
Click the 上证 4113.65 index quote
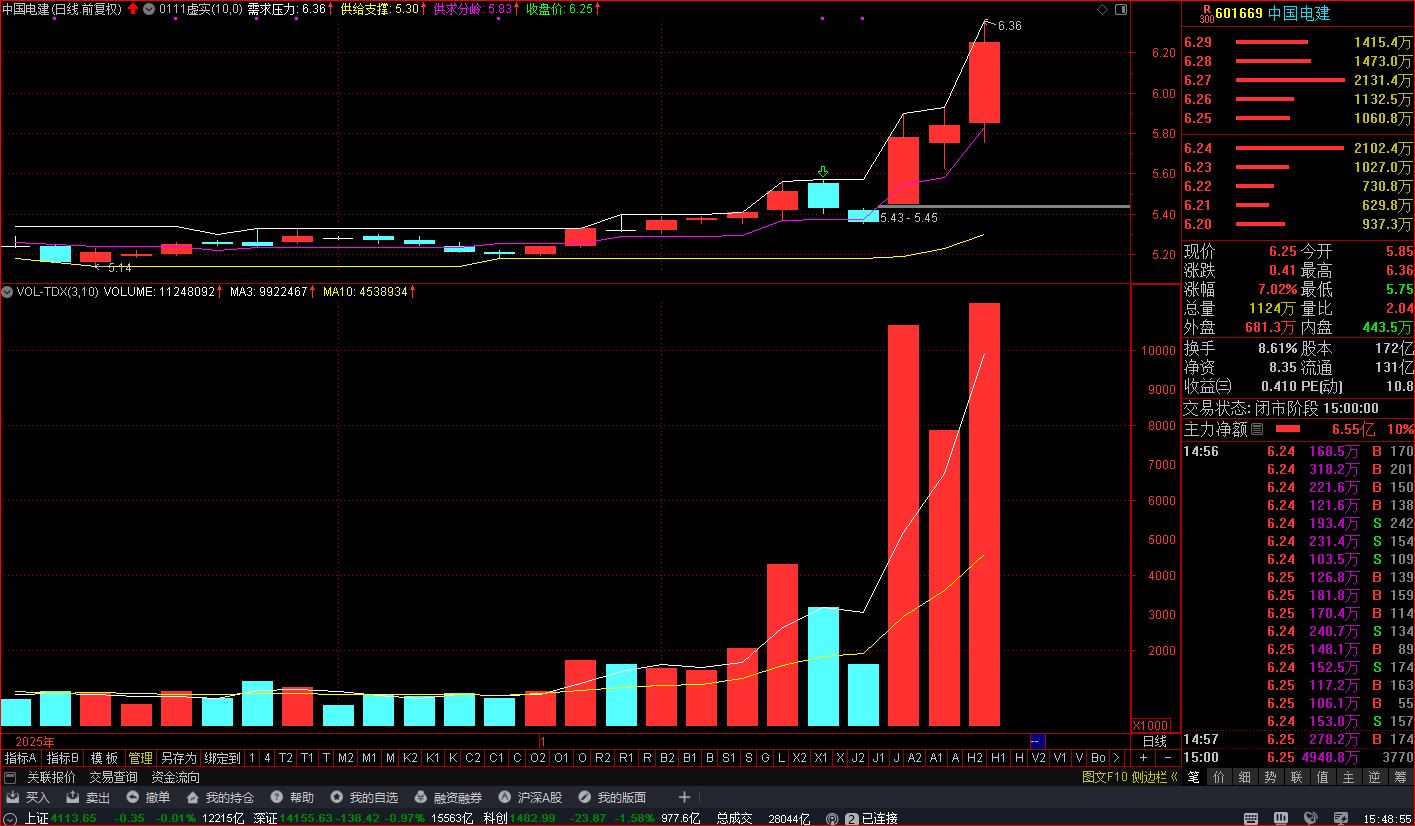[x=61, y=818]
